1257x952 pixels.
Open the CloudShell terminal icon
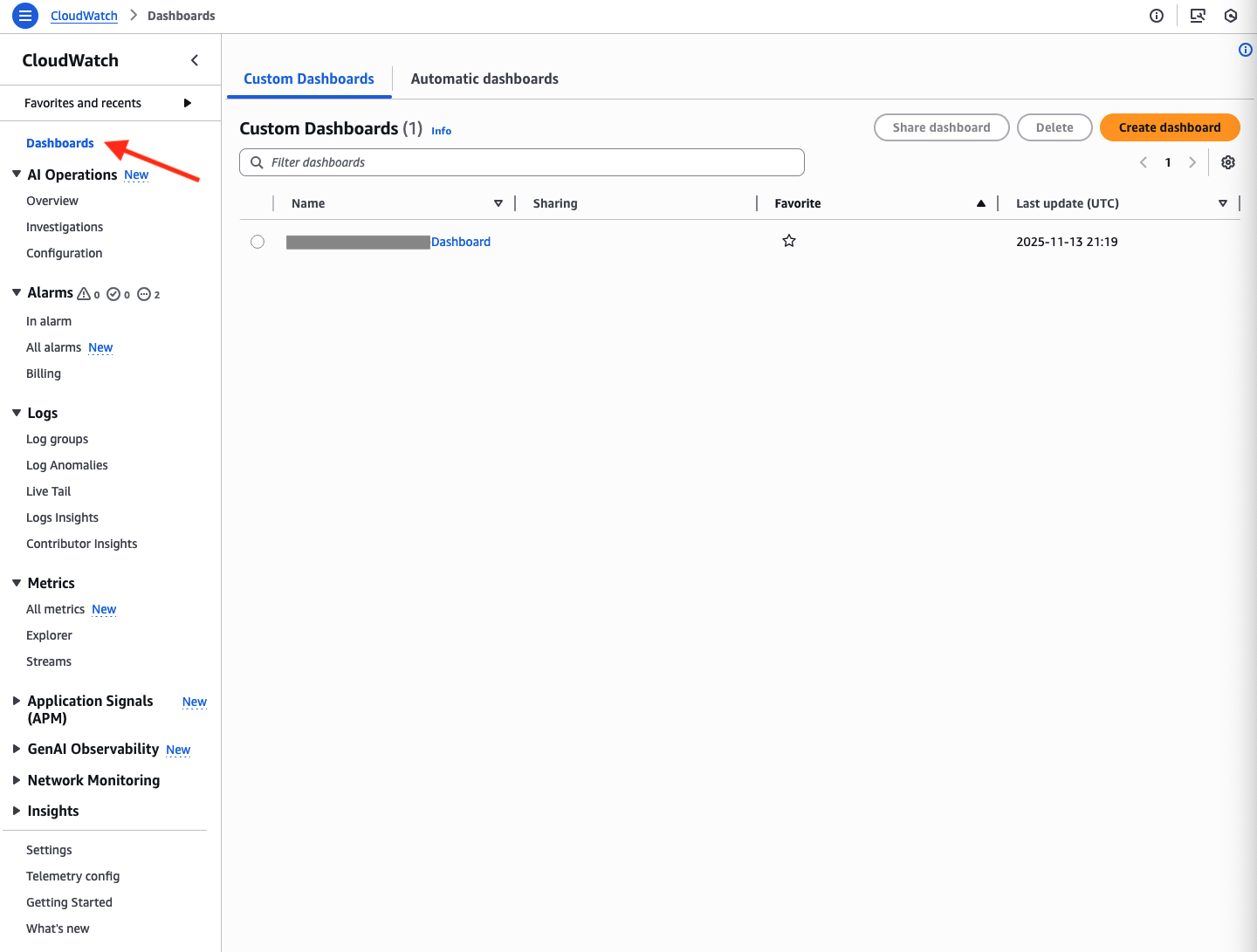1198,16
